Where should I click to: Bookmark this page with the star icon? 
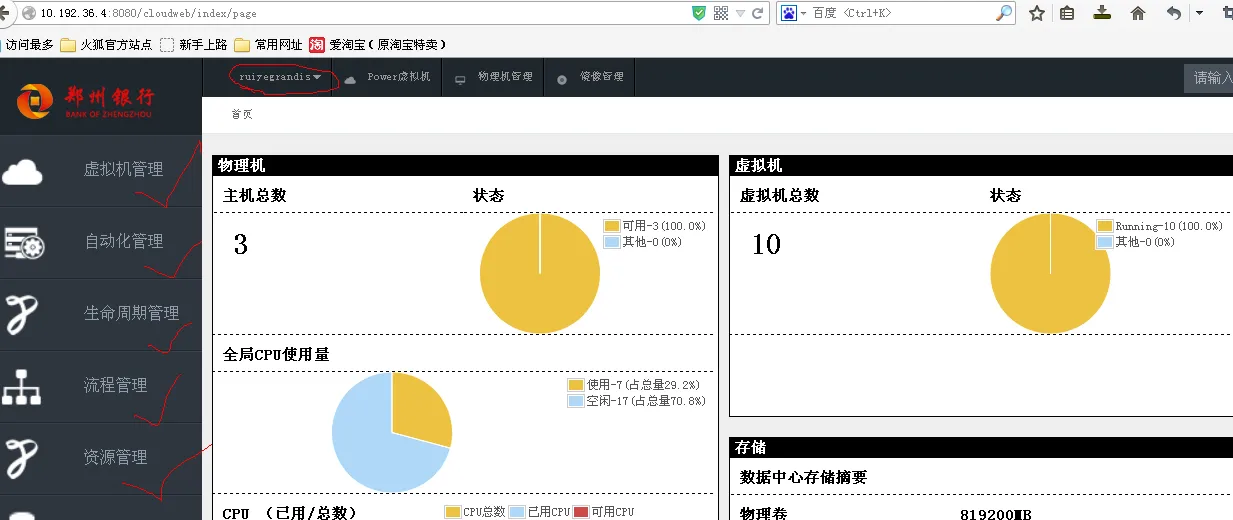(1037, 13)
